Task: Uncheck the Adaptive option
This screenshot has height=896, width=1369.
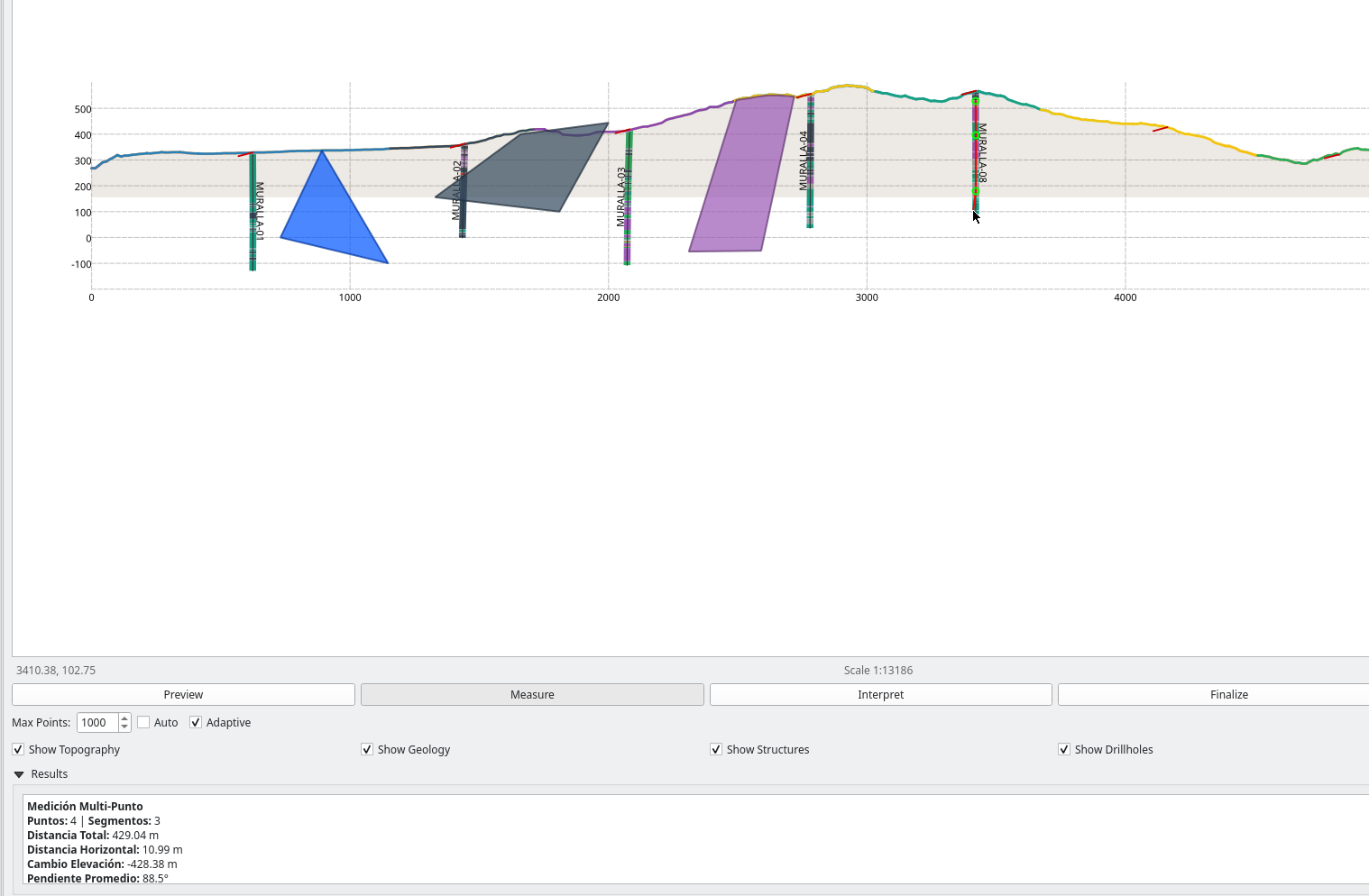Action: click(196, 722)
